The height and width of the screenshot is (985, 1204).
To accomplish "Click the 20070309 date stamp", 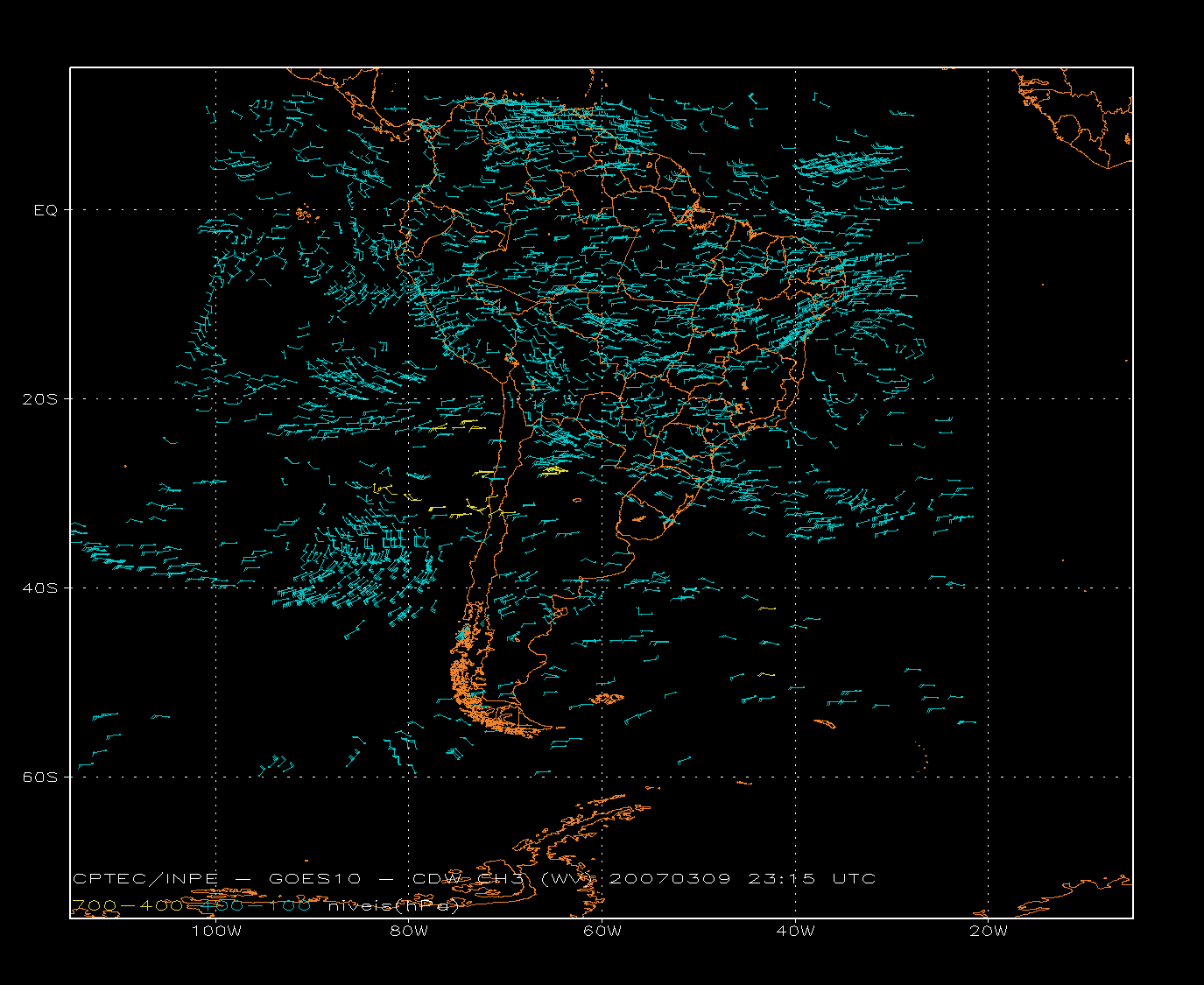I will (x=669, y=879).
